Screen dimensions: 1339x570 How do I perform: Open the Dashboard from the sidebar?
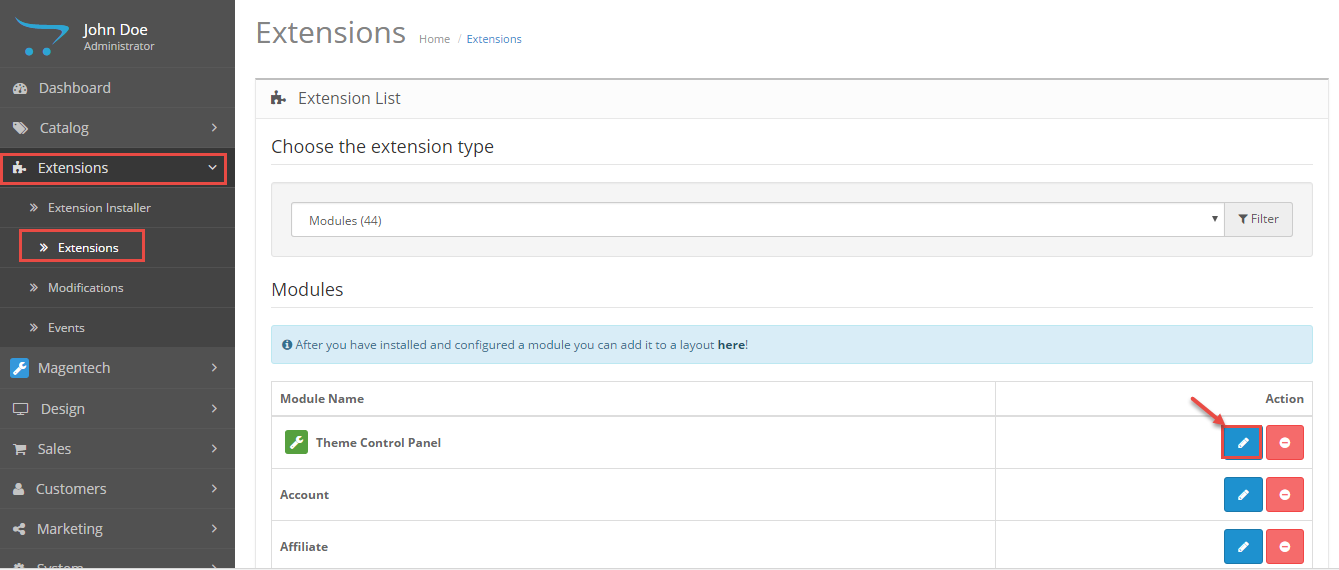click(74, 88)
